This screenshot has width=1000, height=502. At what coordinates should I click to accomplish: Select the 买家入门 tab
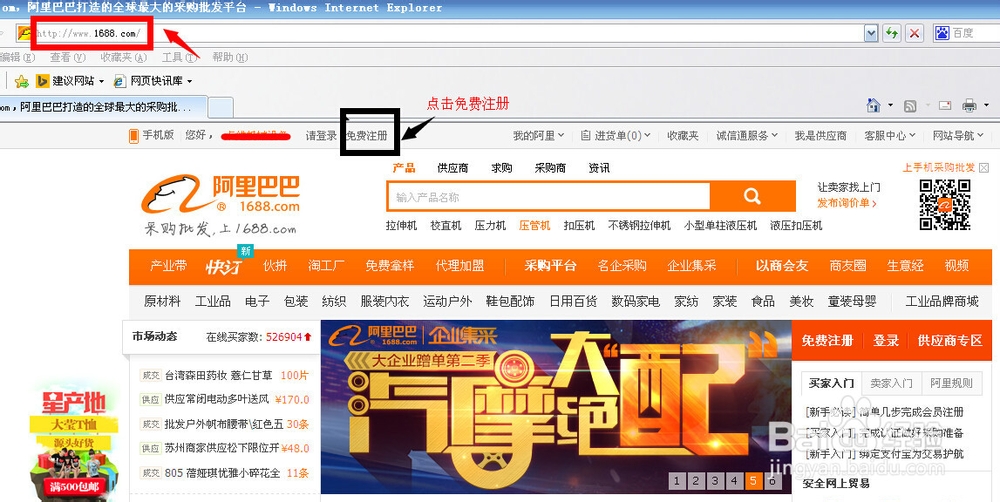coord(831,383)
